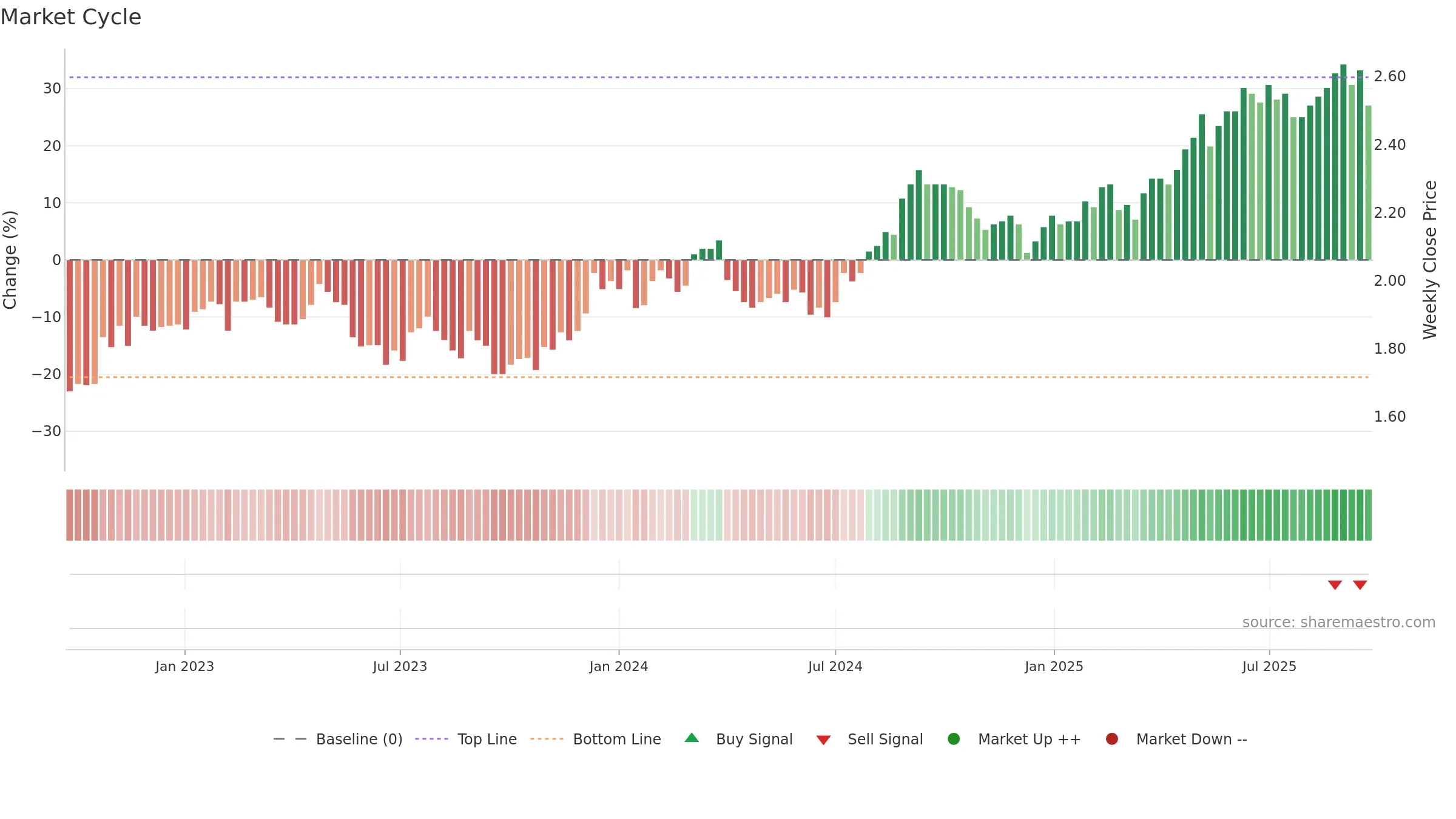This screenshot has width=1456, height=819.
Task: Click the Market Cycle chart title
Action: pos(71,17)
